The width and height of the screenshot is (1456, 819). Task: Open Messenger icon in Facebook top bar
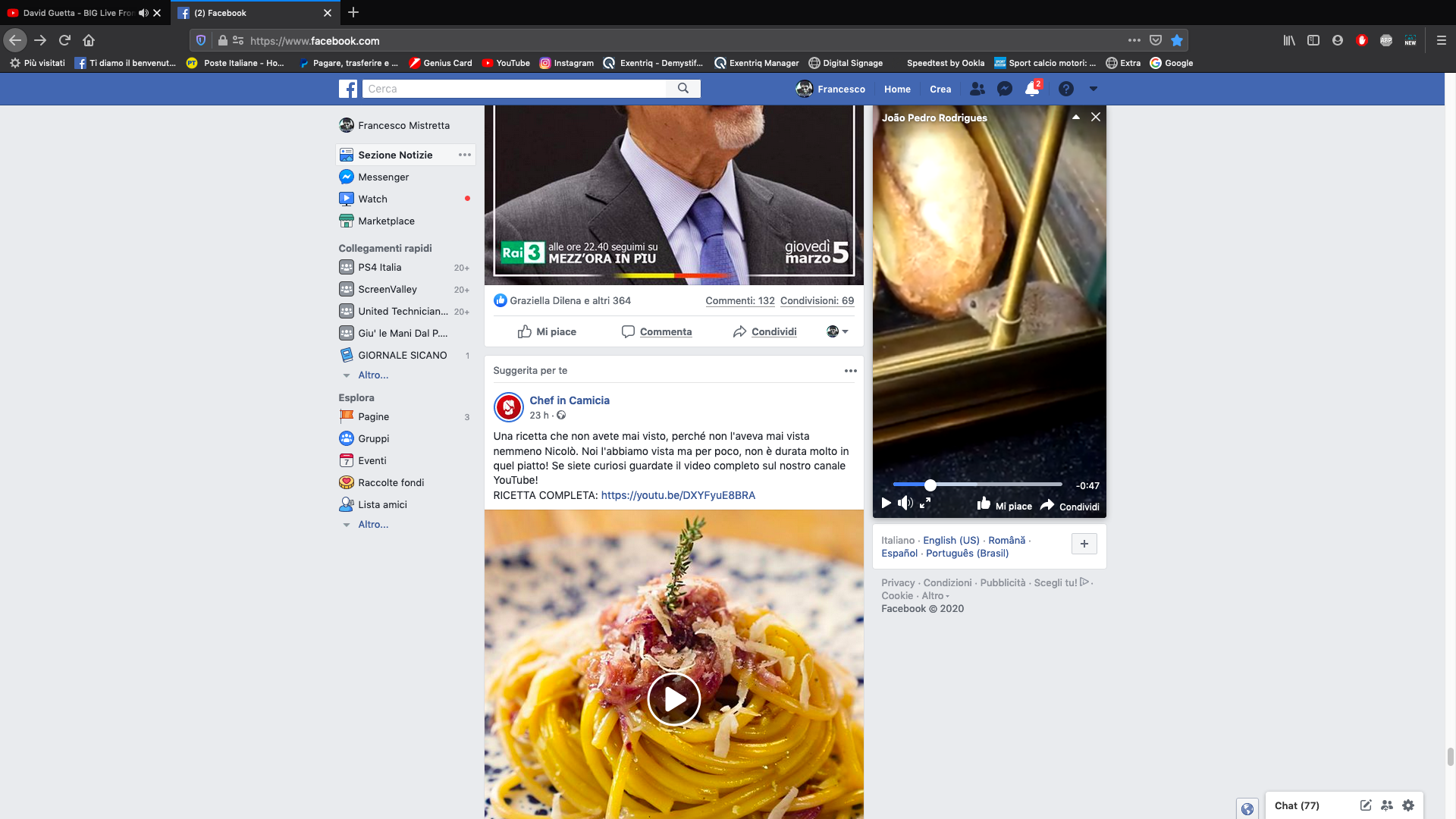1005,89
